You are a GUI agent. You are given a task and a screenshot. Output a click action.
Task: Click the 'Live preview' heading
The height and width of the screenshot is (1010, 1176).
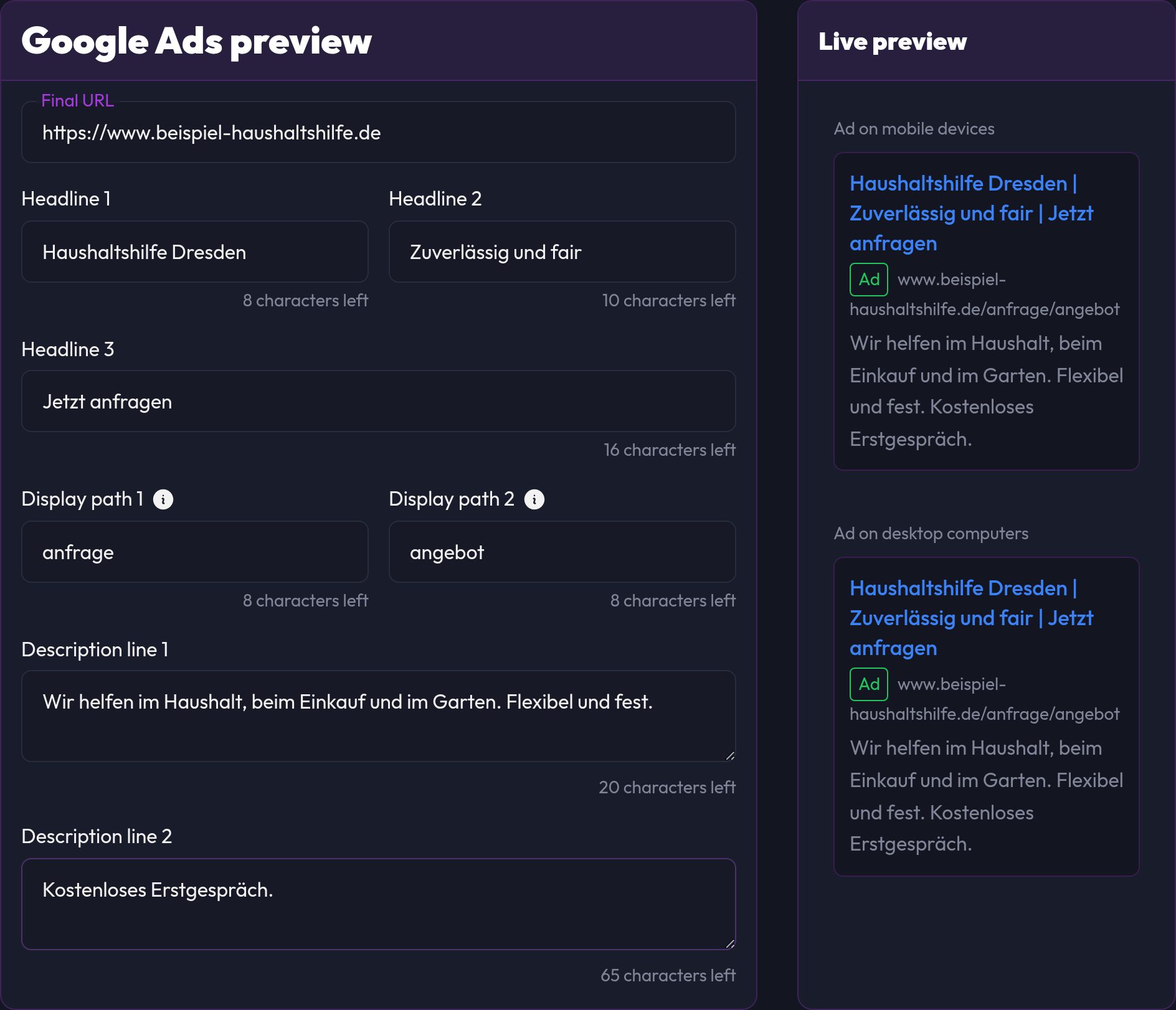(893, 42)
